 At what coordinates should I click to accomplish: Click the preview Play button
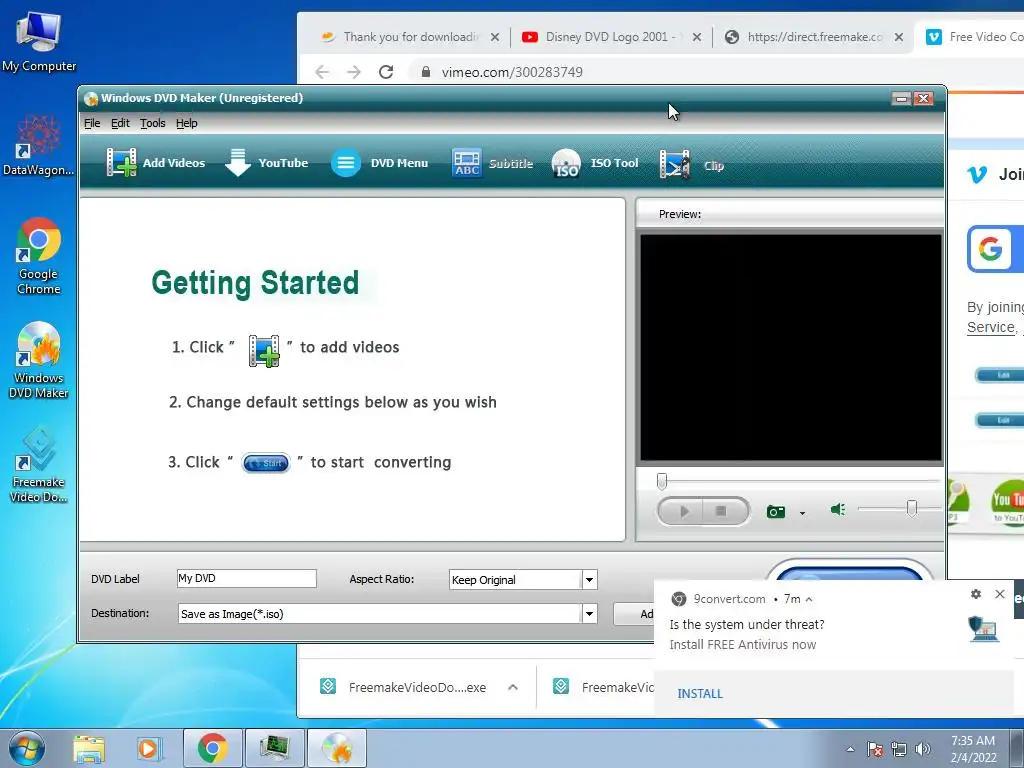point(682,511)
